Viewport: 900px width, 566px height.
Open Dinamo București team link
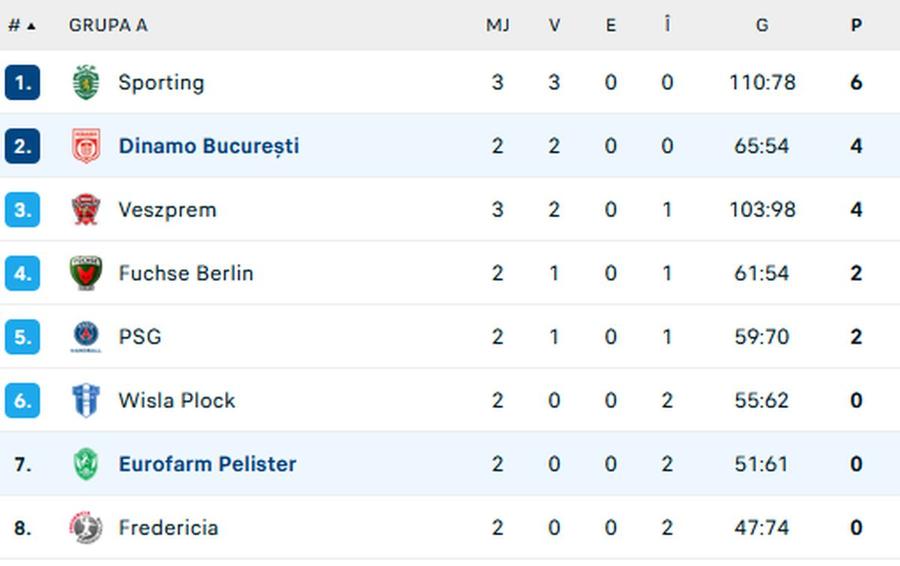pyautogui.click(x=209, y=146)
